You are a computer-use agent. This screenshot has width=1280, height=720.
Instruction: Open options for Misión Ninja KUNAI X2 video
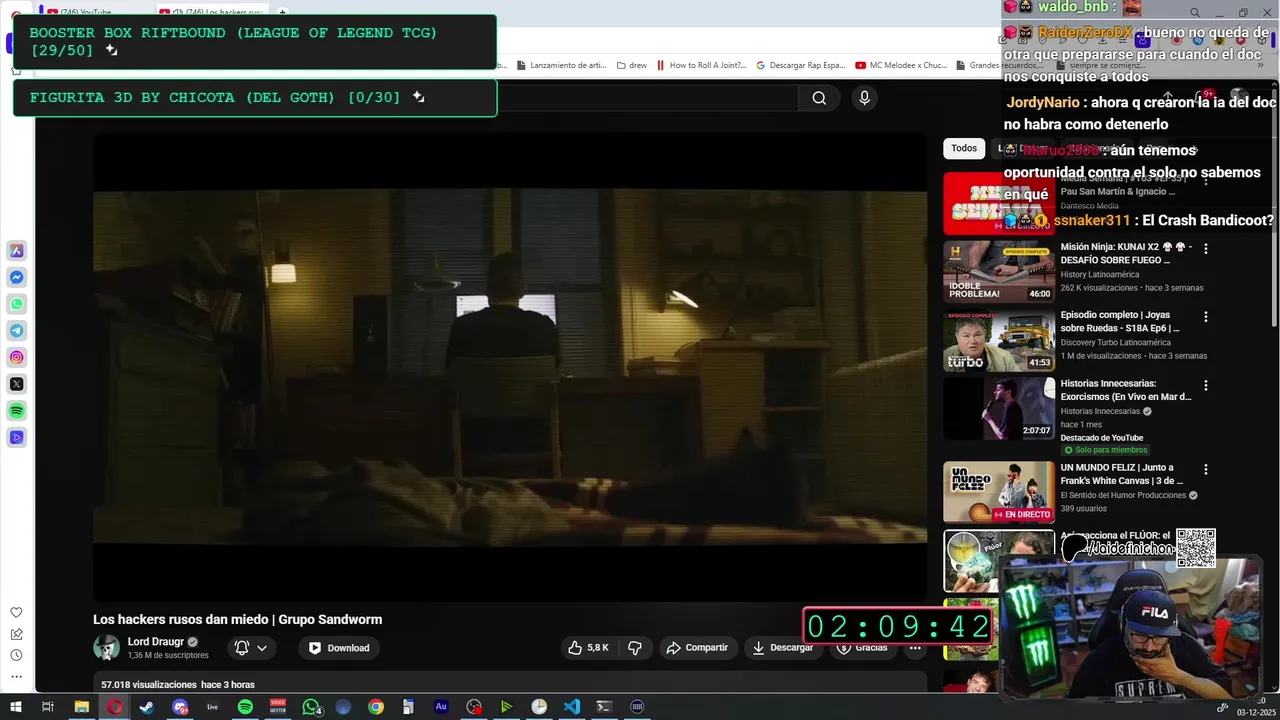point(1206,248)
